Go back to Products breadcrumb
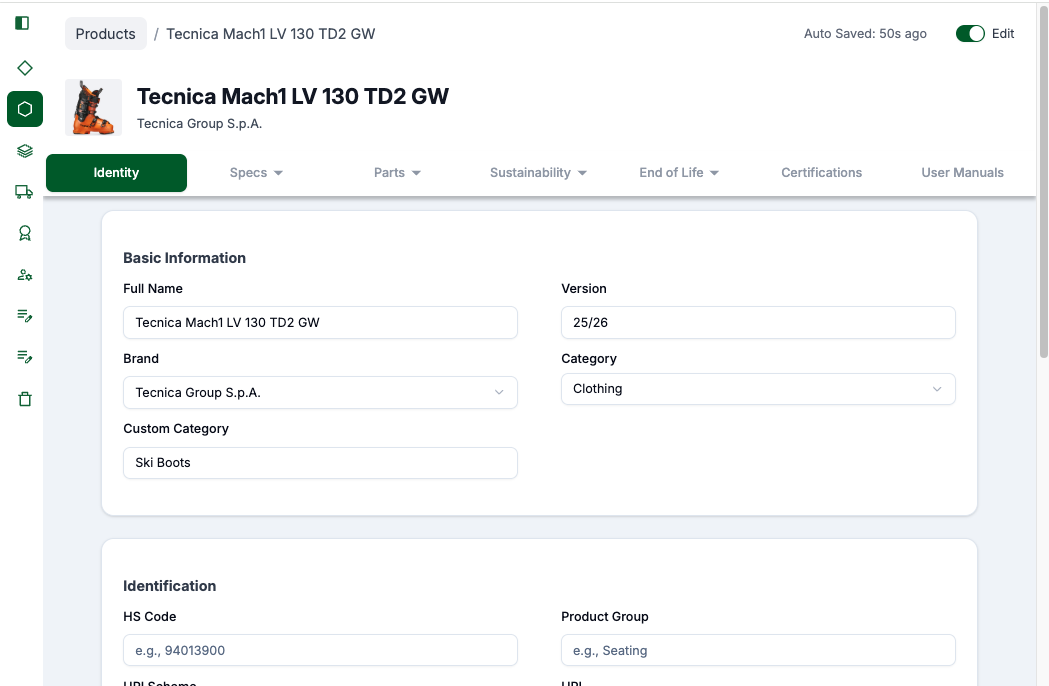This screenshot has width=1049, height=686. [x=105, y=34]
